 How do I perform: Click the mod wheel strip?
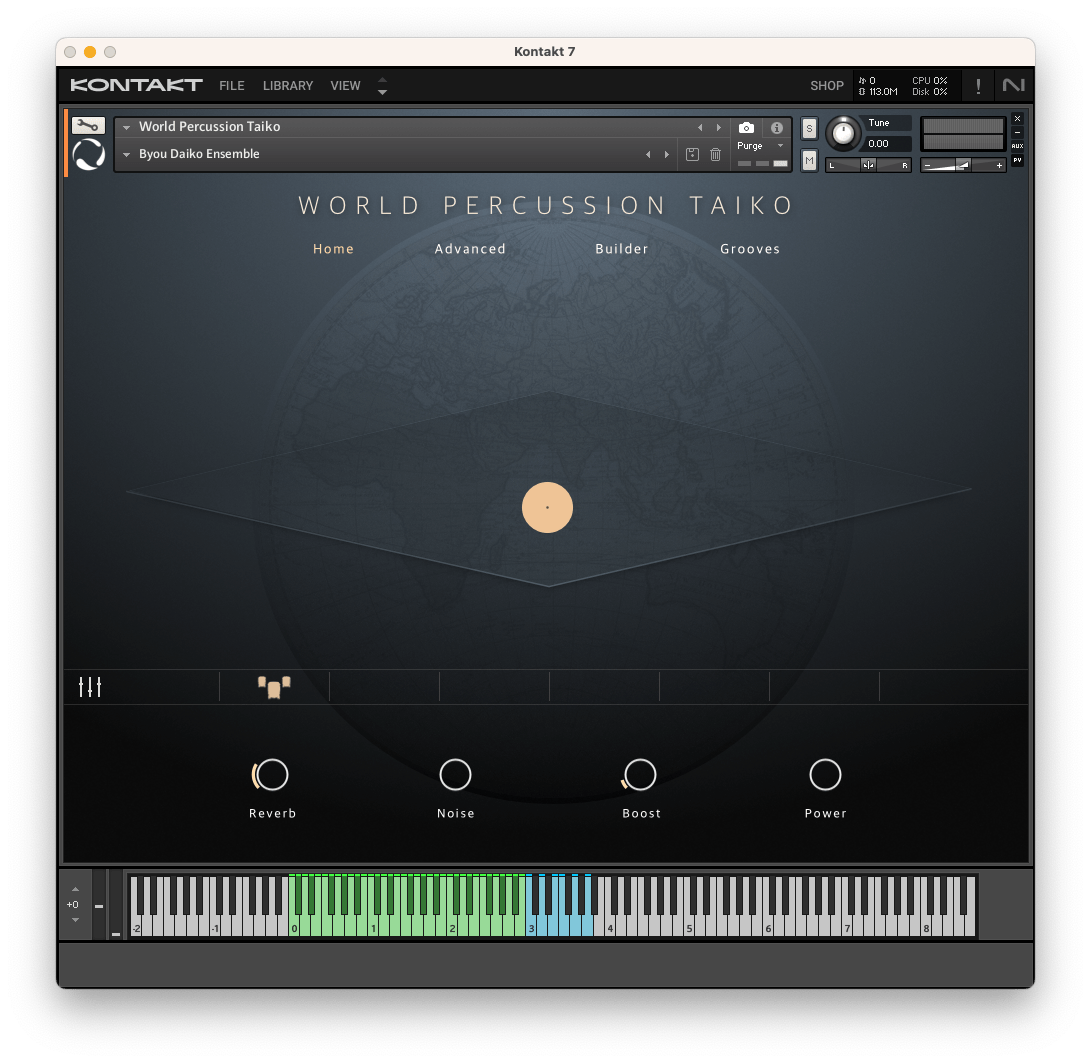116,904
